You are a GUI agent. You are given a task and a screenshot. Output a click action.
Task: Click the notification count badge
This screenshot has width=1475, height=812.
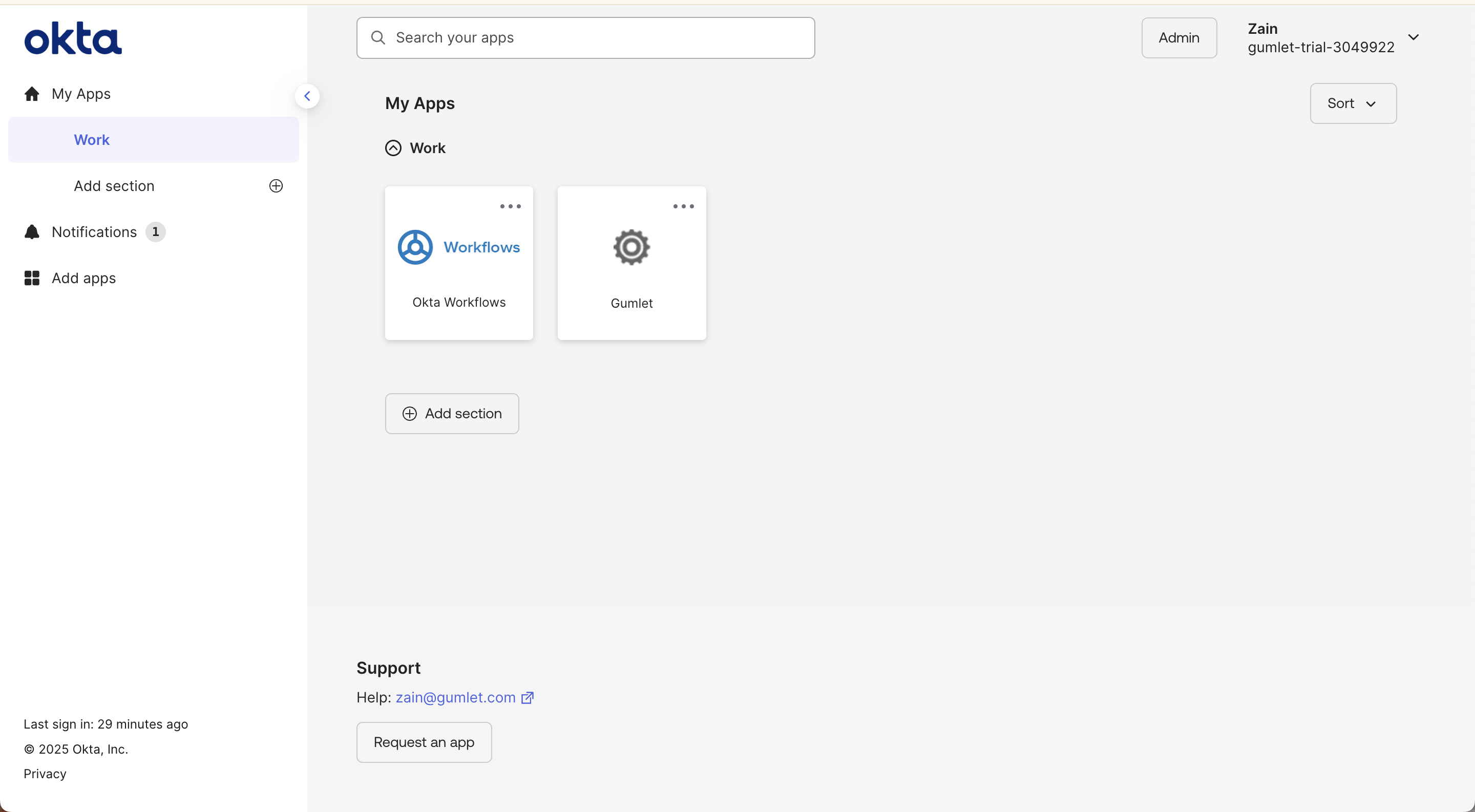click(155, 232)
